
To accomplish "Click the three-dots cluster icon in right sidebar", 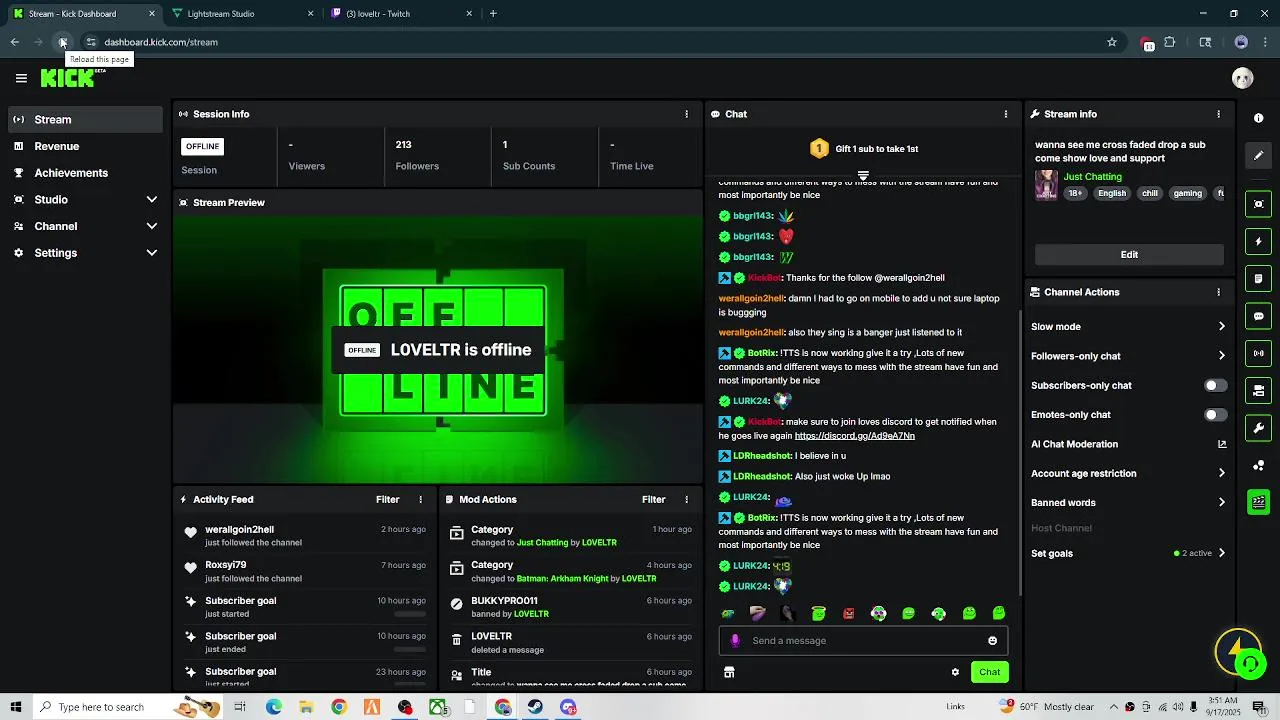I will pos(1258,465).
